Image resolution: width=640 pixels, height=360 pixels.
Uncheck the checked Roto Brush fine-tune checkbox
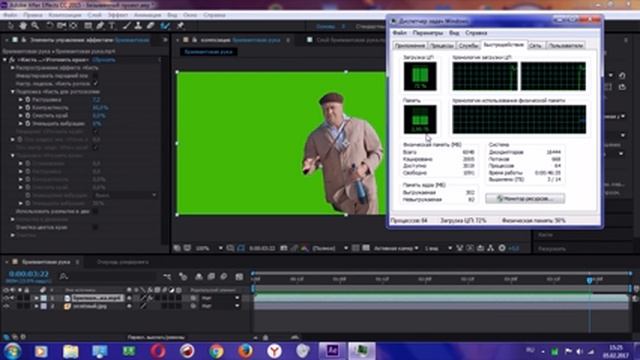coord(95,83)
